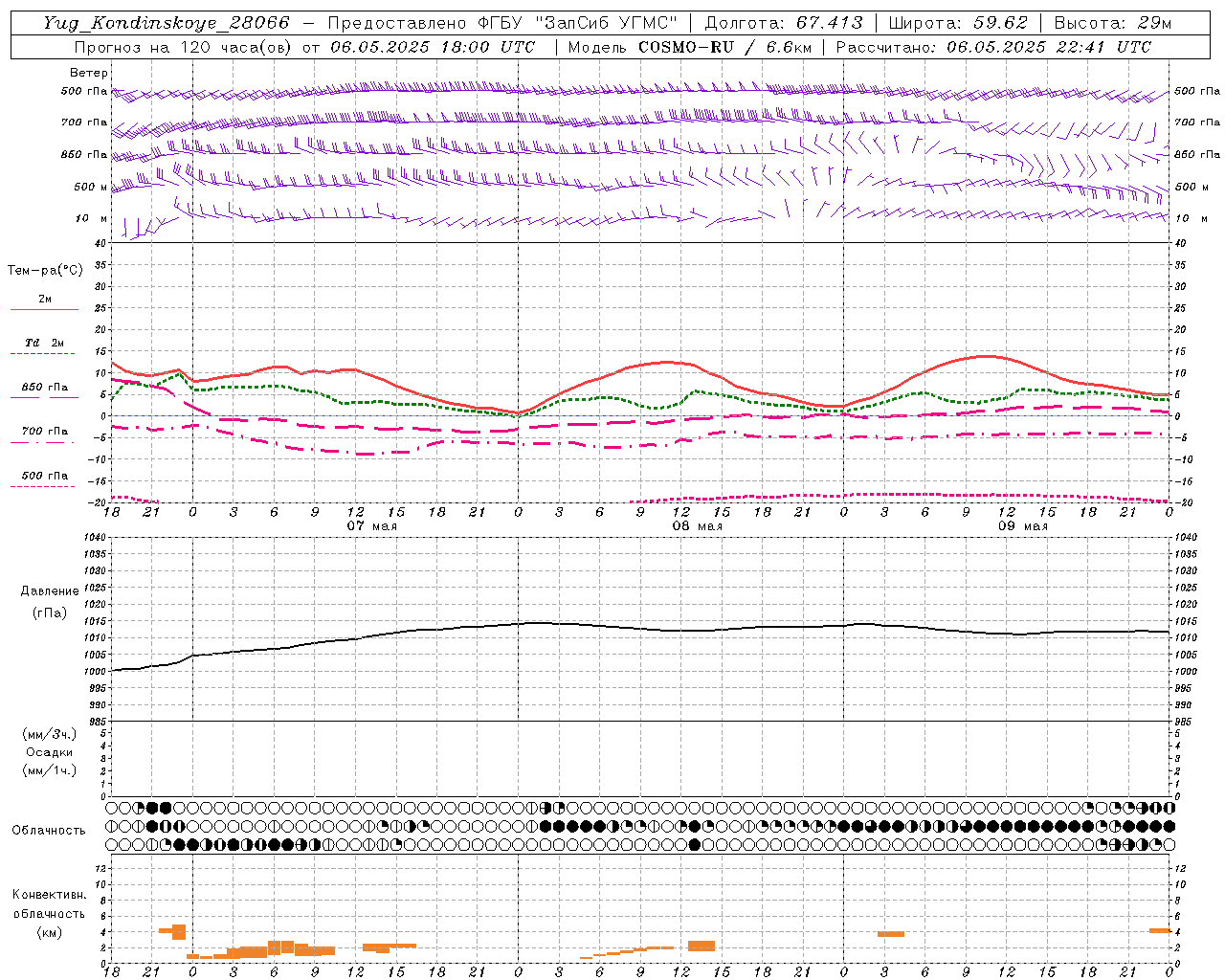The image size is (1225, 980).
Task: Click the (мм/3ч.) precipitation unit label
Action: [50, 734]
